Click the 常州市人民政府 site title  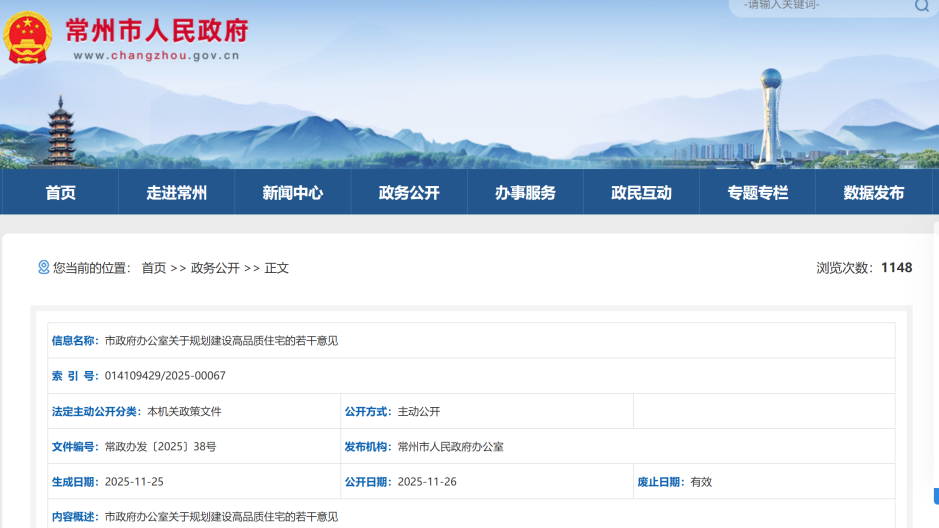point(157,30)
